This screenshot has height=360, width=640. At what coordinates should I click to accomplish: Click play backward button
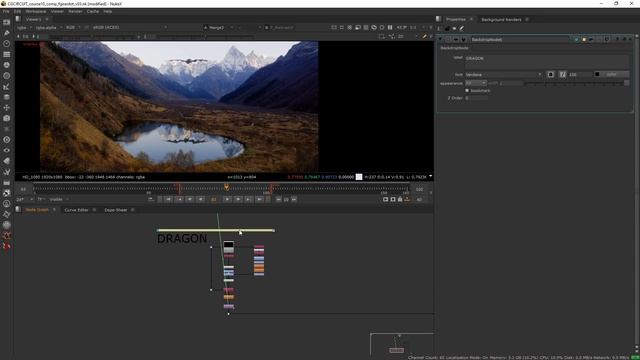(x=200, y=199)
